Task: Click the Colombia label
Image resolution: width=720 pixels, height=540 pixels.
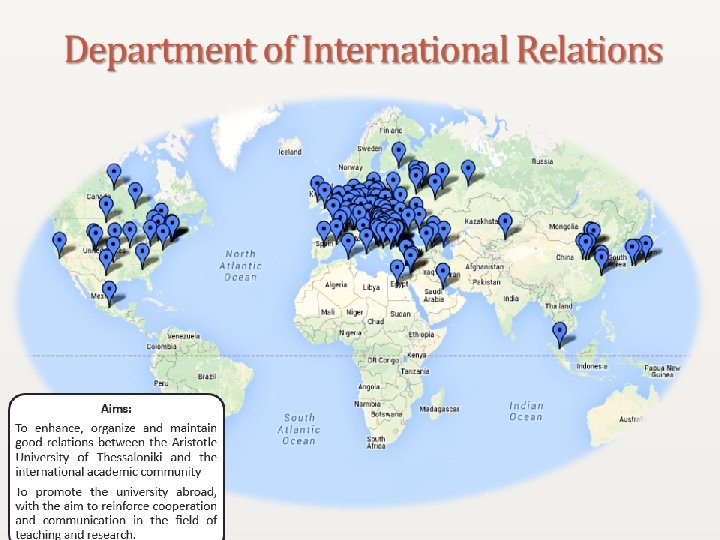Action: [x=162, y=346]
